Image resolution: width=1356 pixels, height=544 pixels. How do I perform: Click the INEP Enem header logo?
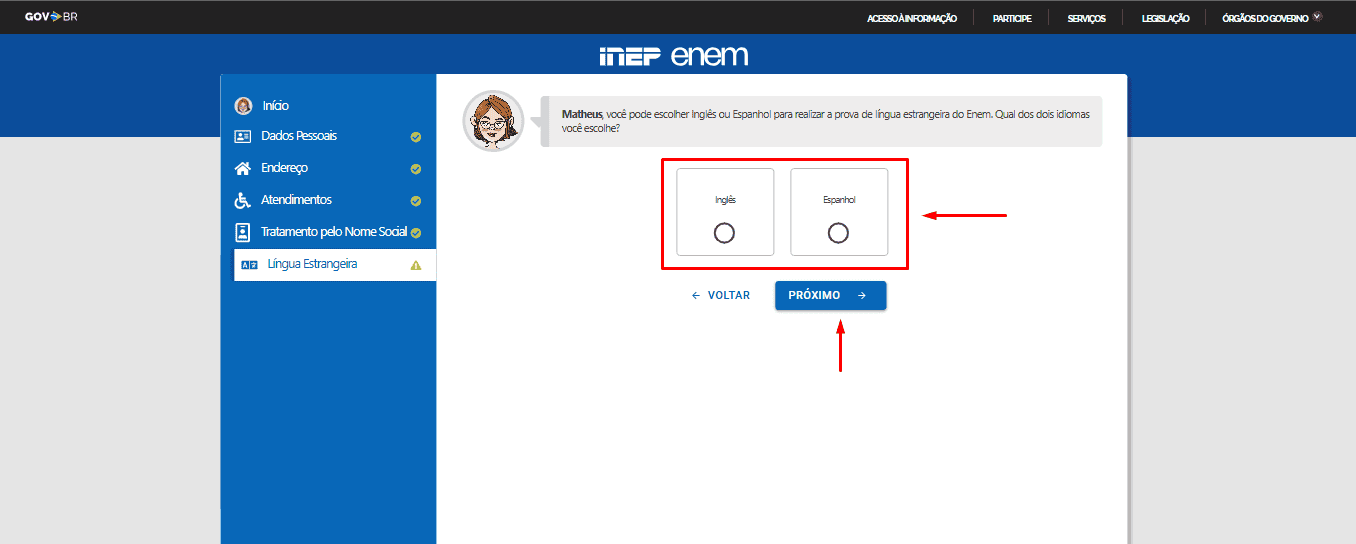pyautogui.click(x=673, y=55)
